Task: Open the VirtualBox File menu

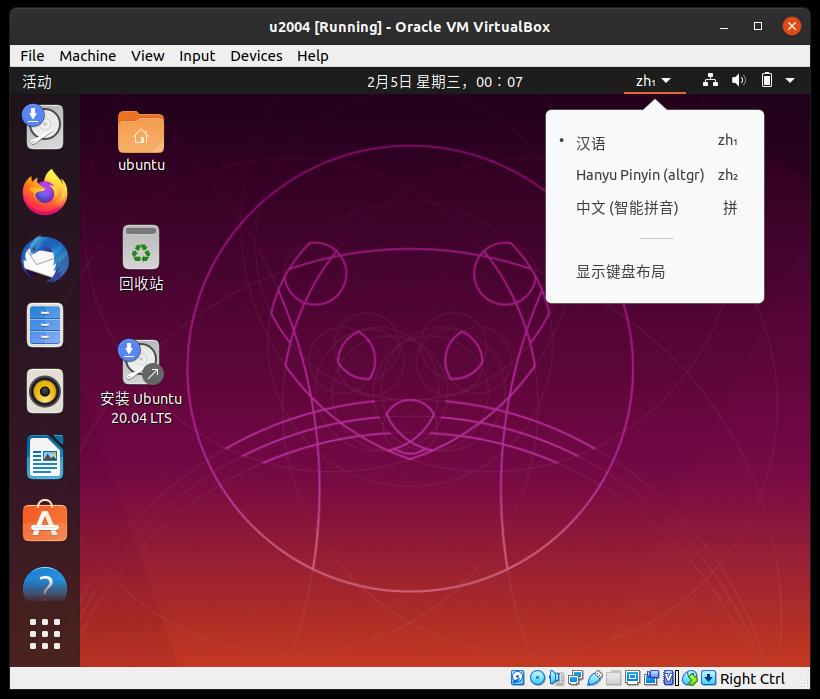Action: point(32,56)
